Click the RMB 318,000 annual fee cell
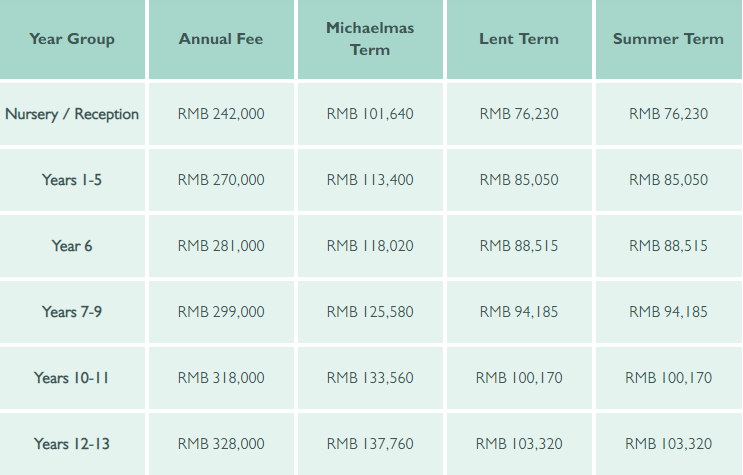The height and width of the screenshot is (475, 743). (221, 377)
